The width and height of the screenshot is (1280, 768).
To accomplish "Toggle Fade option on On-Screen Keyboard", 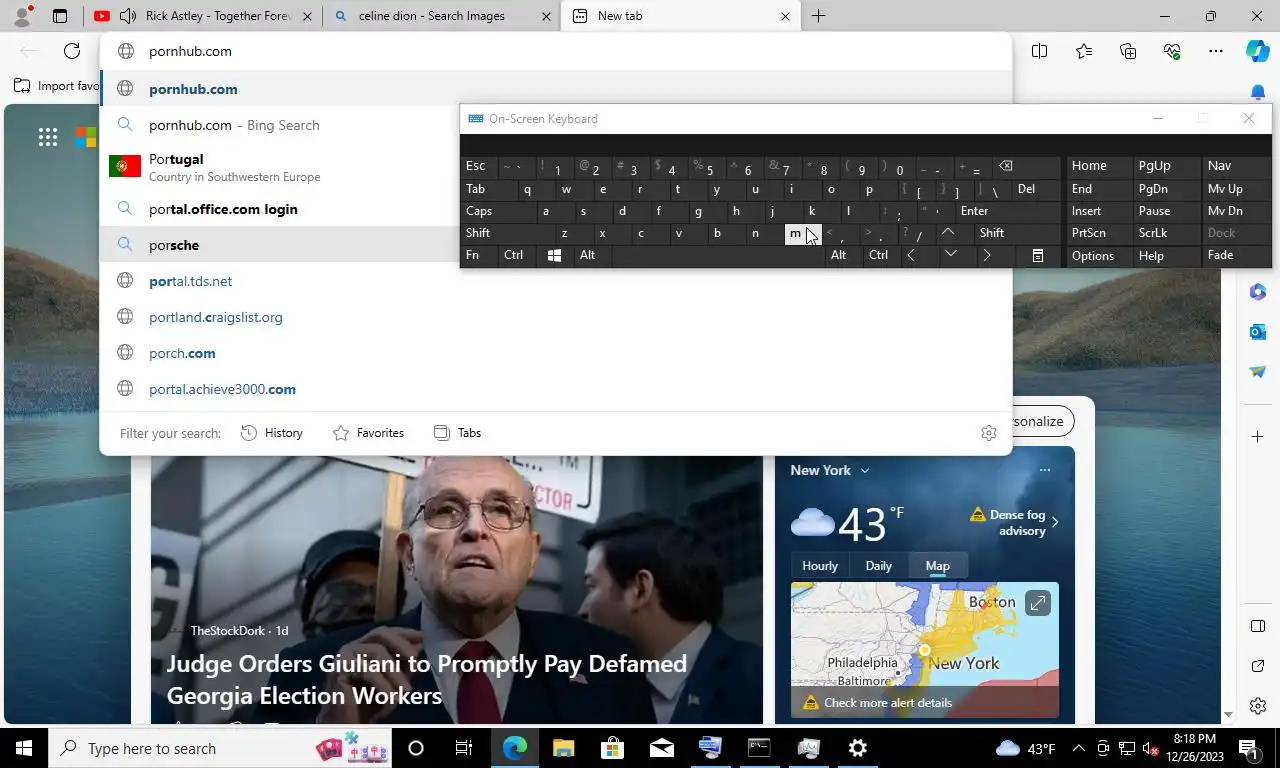I will click(1236, 255).
